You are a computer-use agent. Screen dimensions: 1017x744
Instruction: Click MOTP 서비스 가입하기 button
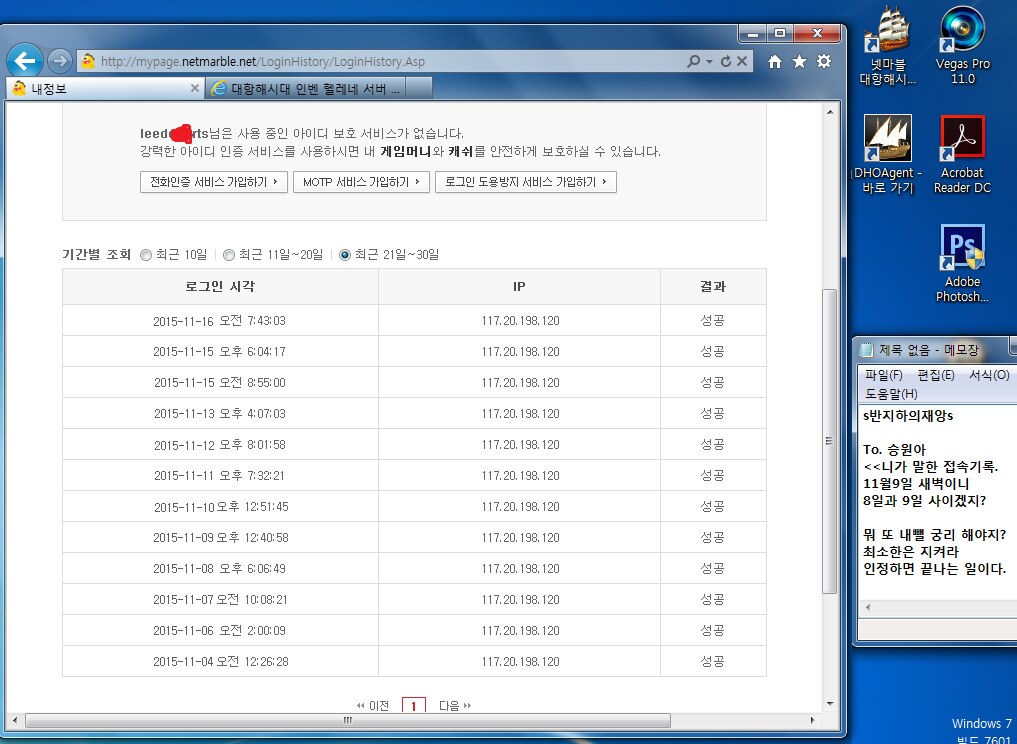pyautogui.click(x=361, y=182)
